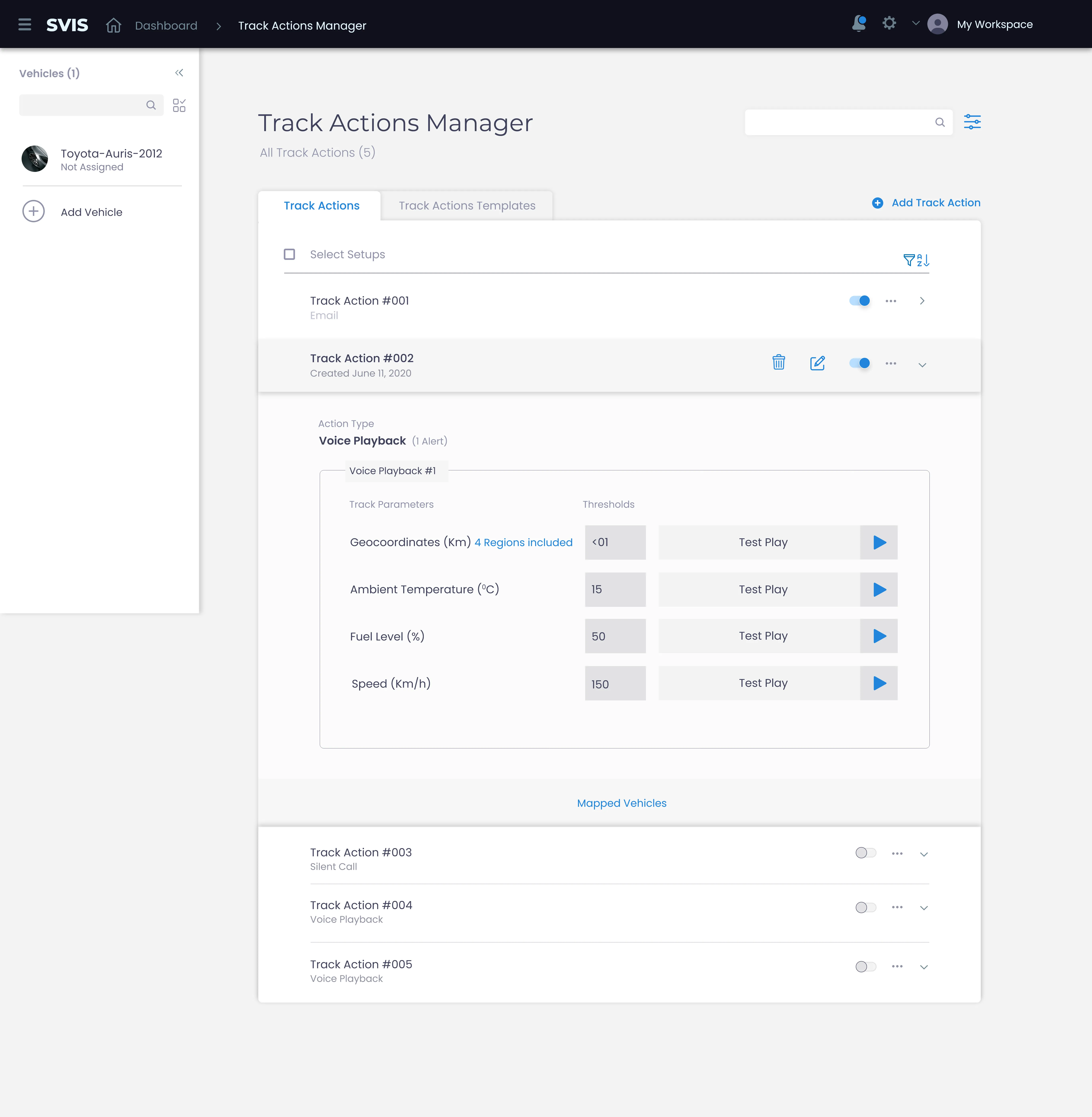
Task: Disable Track Action #001 toggle
Action: [x=860, y=301]
